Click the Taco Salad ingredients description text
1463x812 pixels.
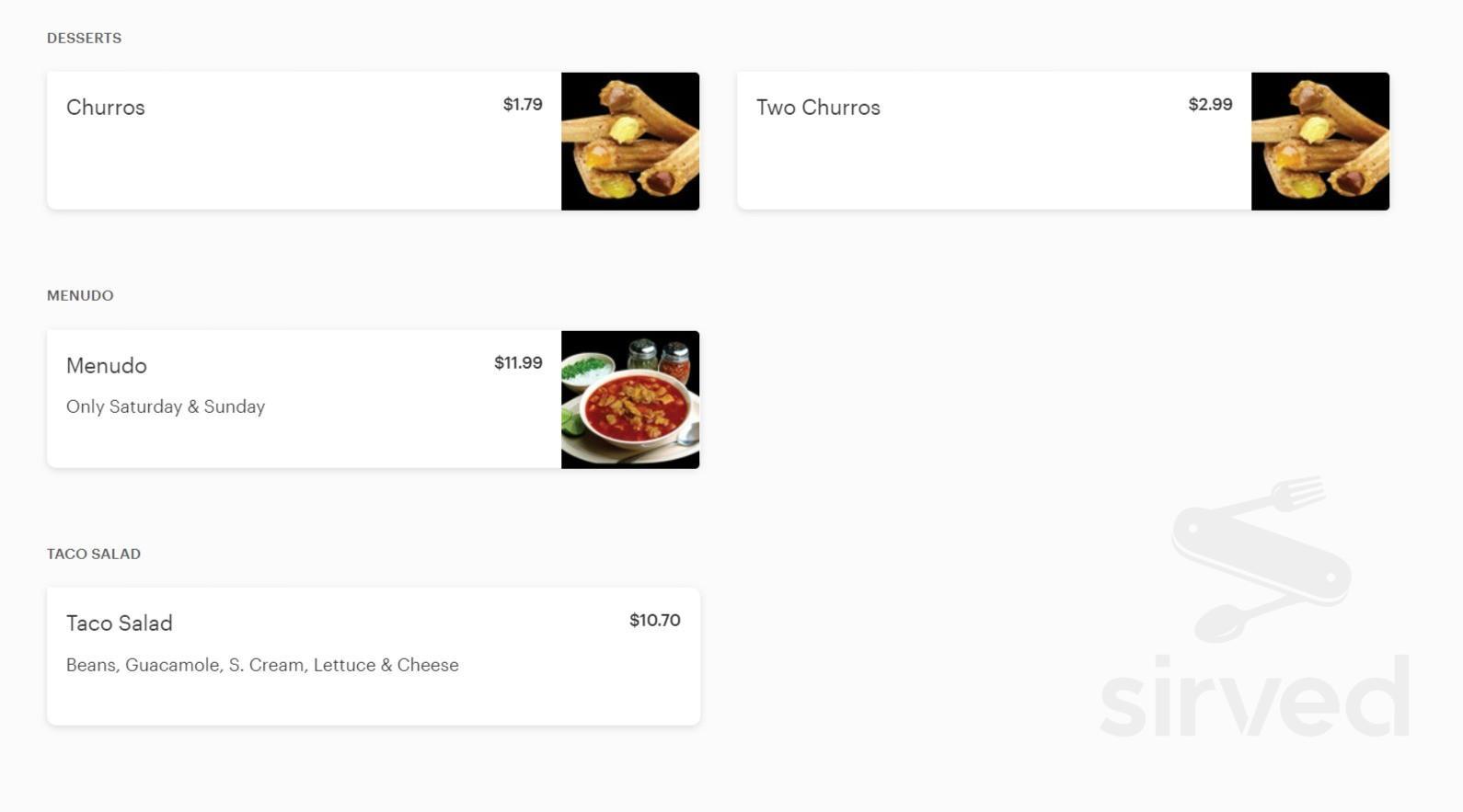coord(262,664)
